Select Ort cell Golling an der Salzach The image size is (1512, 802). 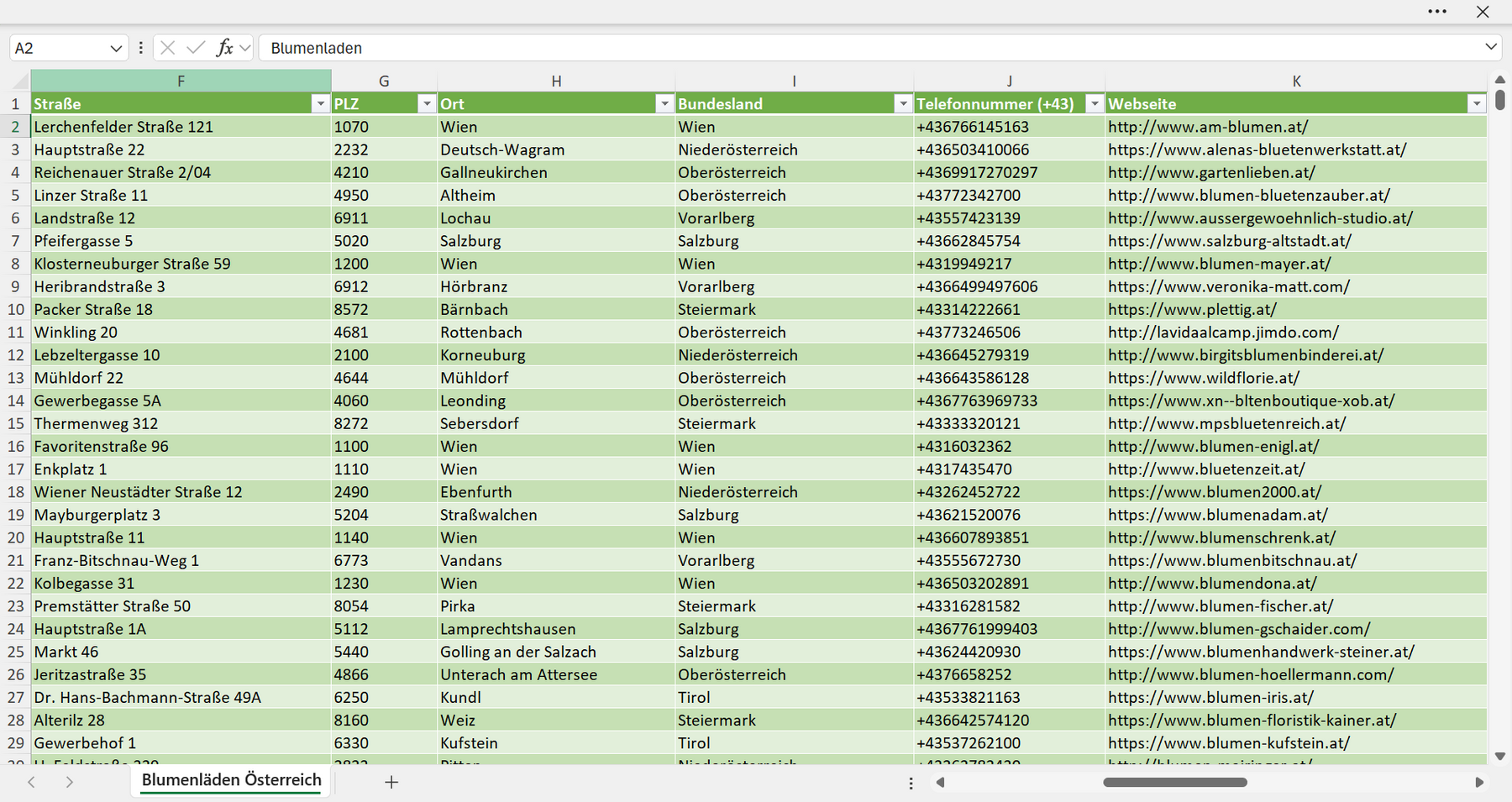(556, 652)
